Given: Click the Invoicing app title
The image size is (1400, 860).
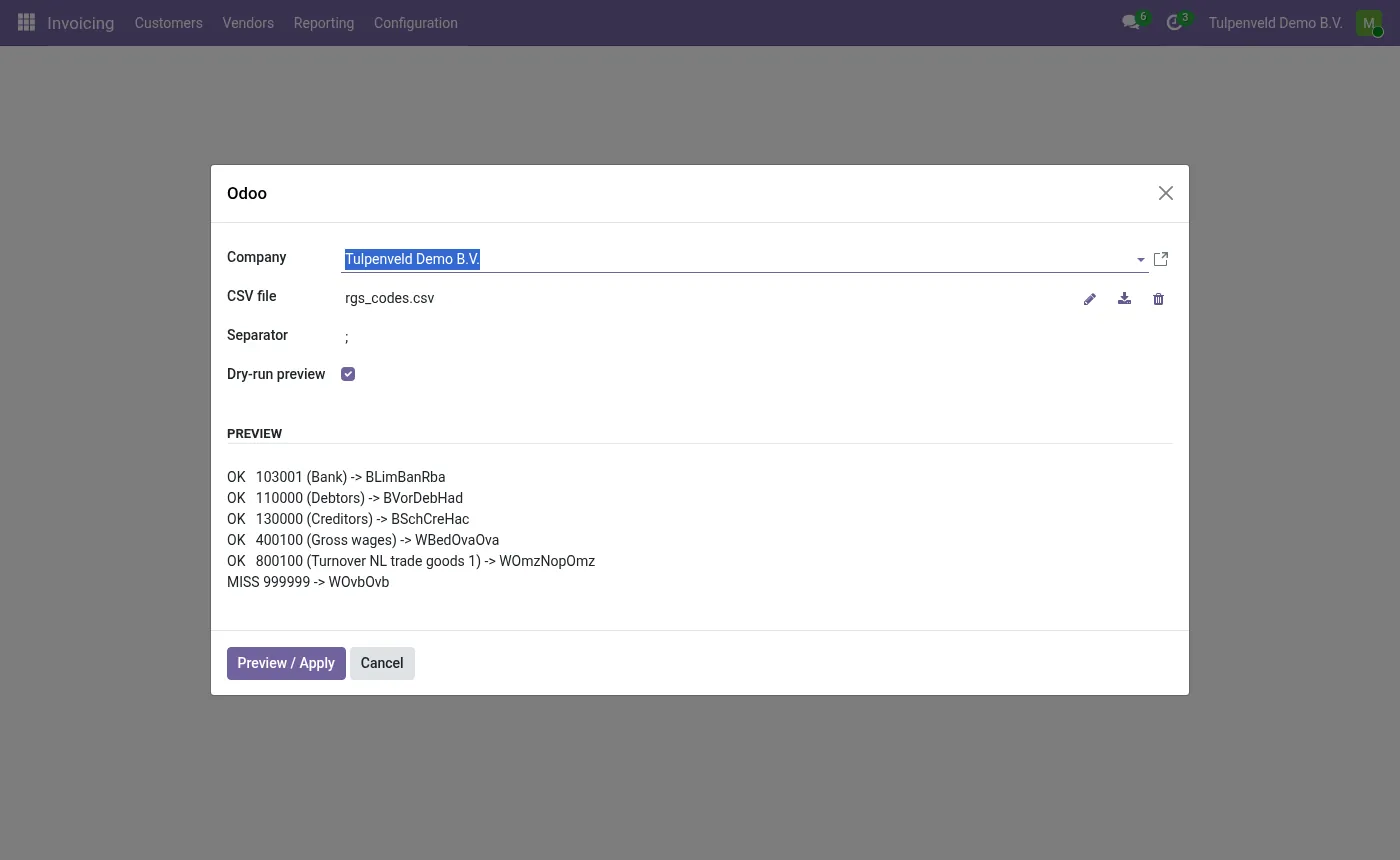Looking at the screenshot, I should click(81, 22).
